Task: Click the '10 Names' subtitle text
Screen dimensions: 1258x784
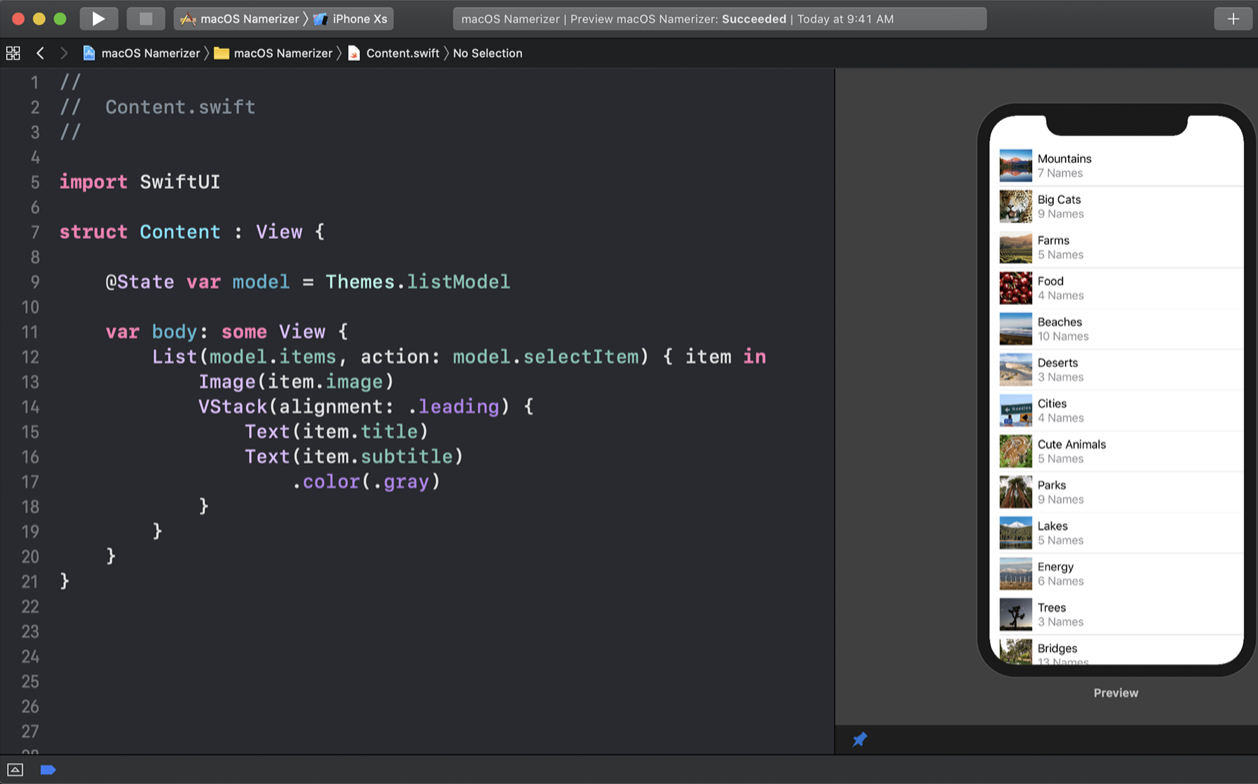Action: click(1063, 336)
